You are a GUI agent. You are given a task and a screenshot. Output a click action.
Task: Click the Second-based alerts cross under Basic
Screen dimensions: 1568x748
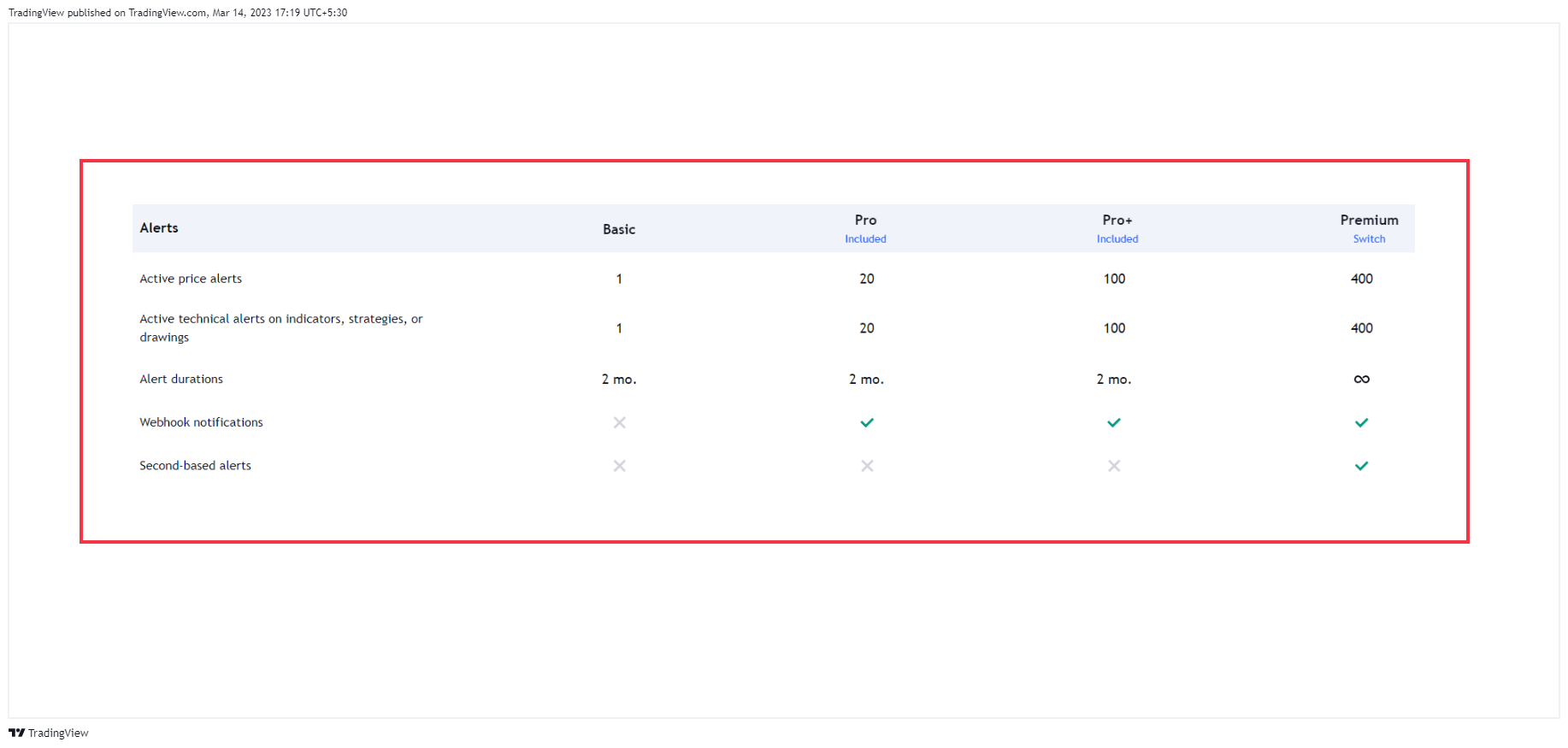pos(620,466)
